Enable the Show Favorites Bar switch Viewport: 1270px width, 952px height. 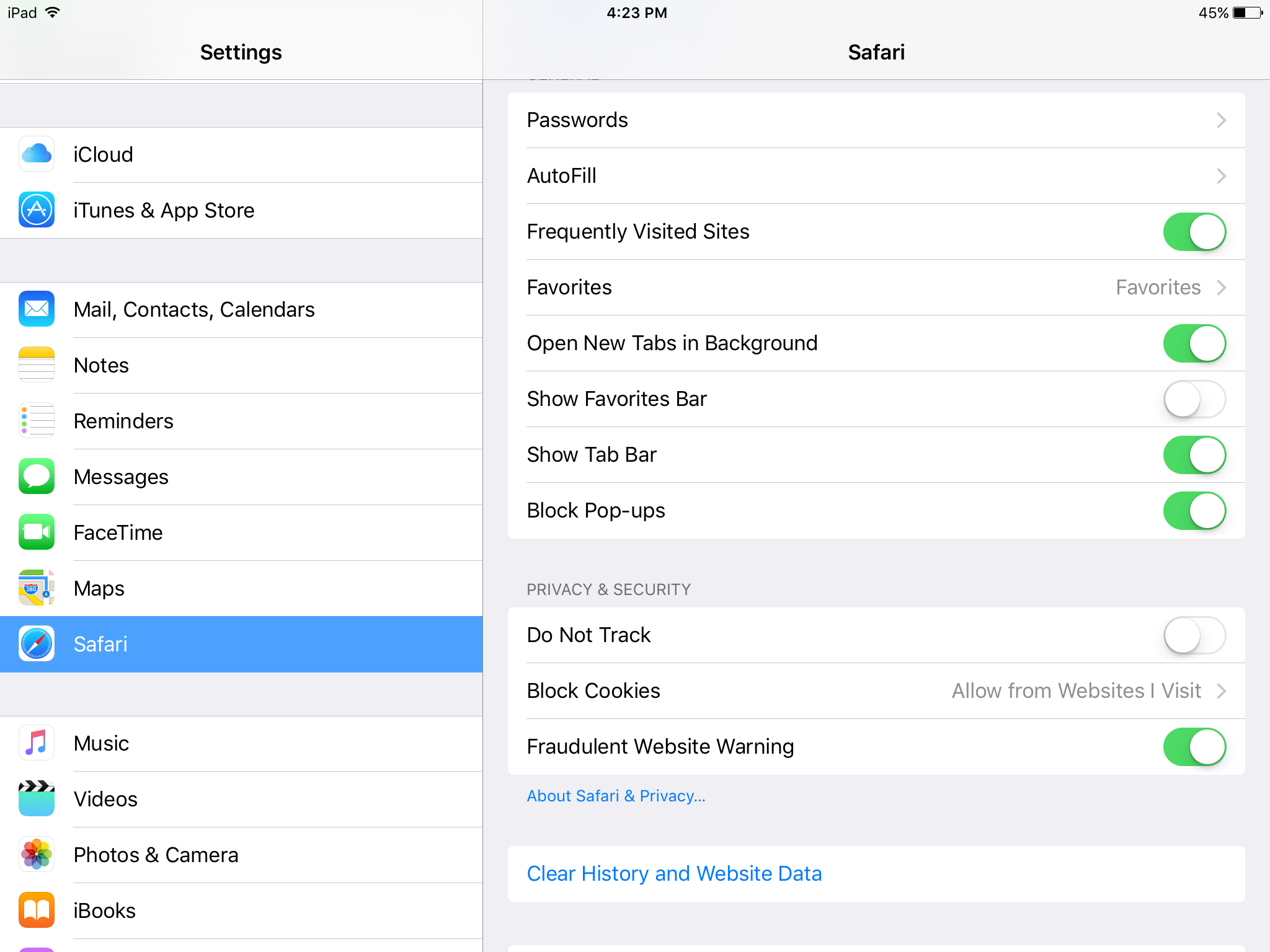(1194, 399)
